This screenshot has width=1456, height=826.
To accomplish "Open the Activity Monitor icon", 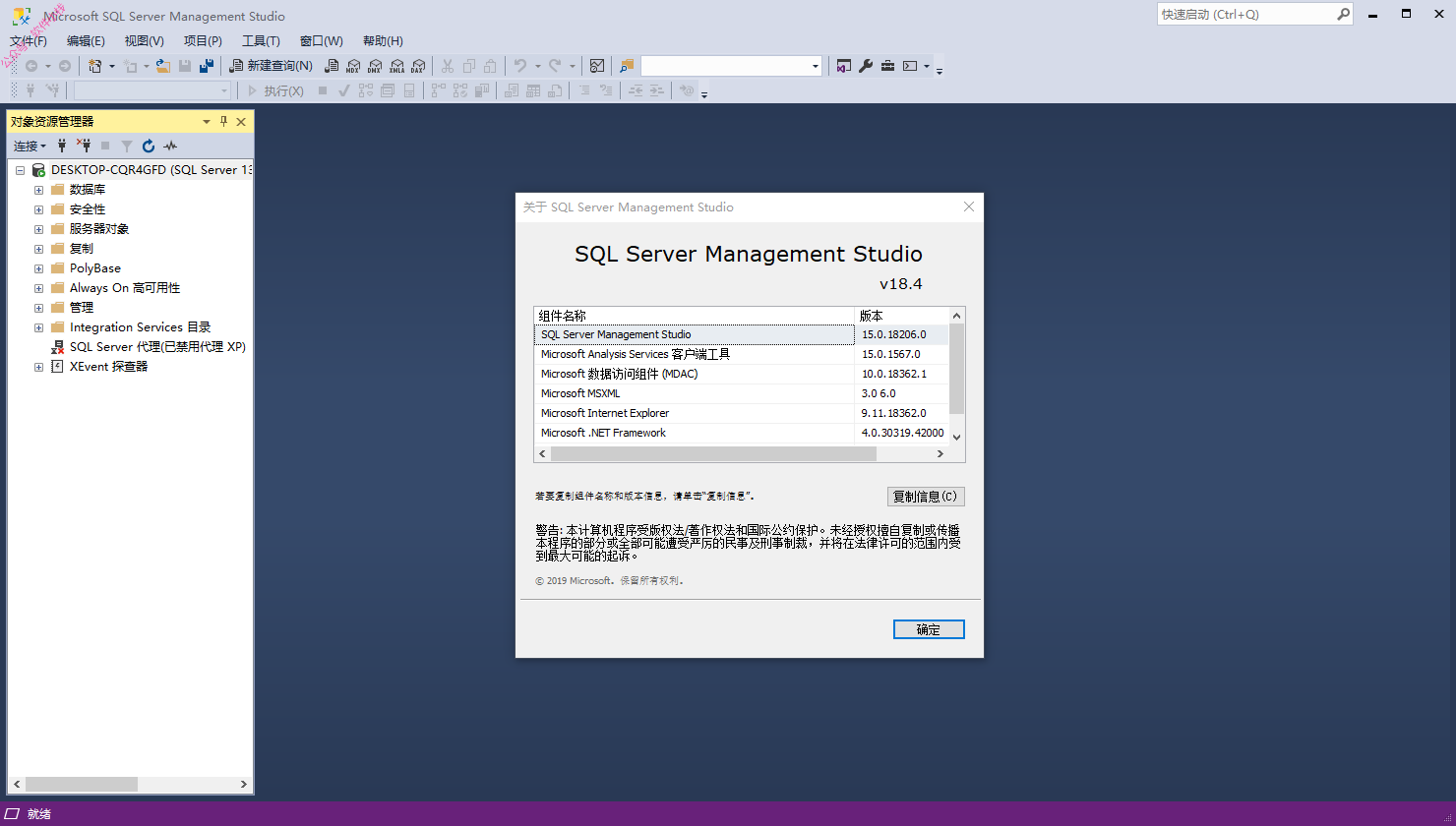I will (597, 66).
